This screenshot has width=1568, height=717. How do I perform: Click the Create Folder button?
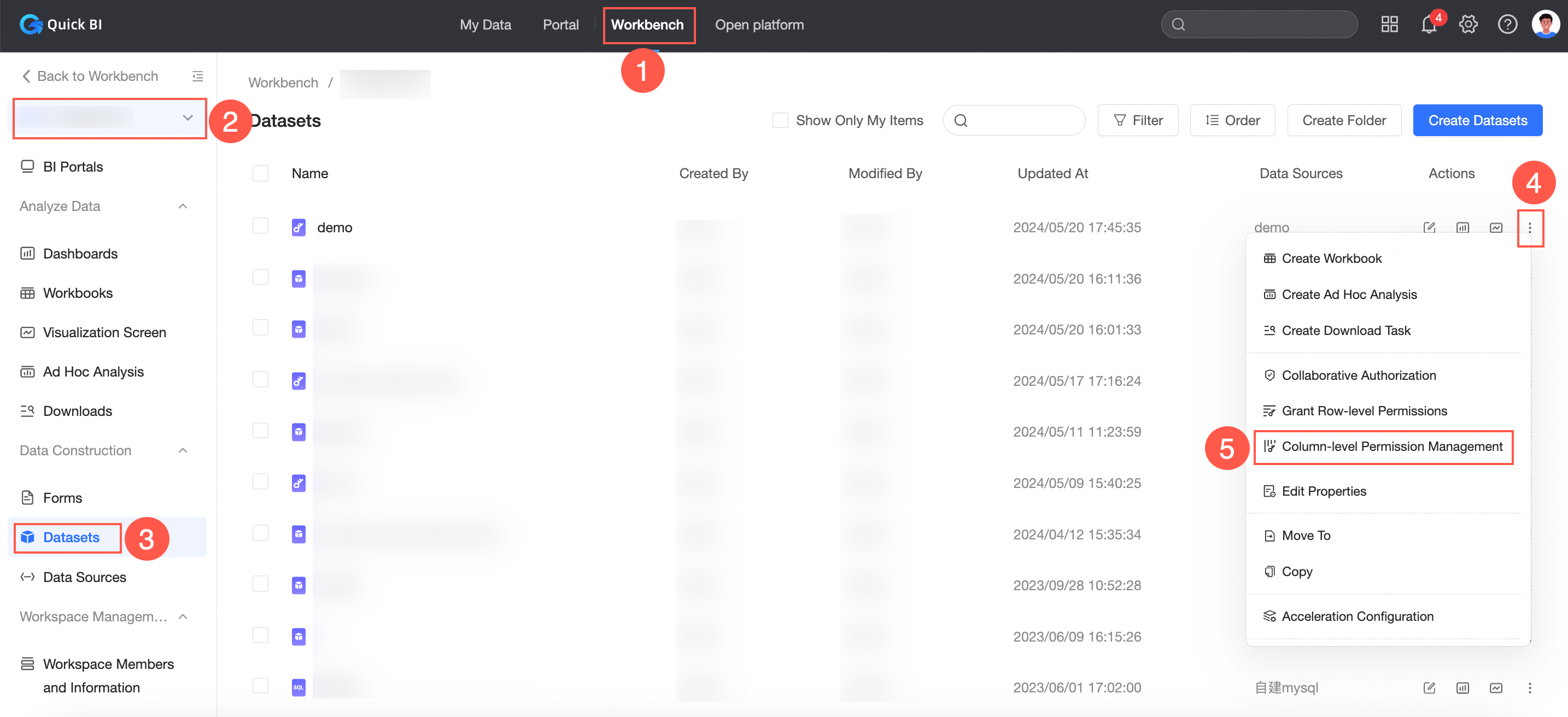tap(1343, 121)
